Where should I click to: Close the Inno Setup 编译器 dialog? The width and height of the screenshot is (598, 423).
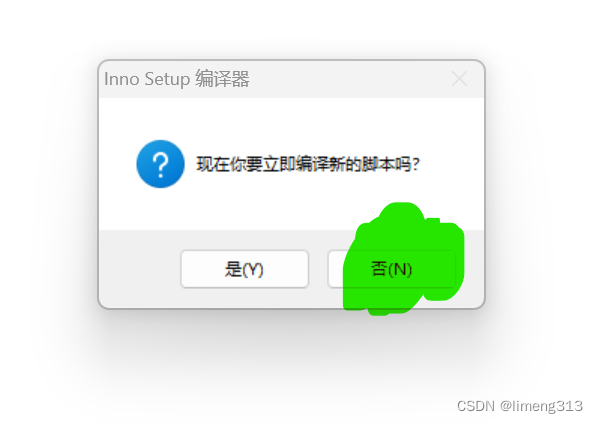click(459, 79)
